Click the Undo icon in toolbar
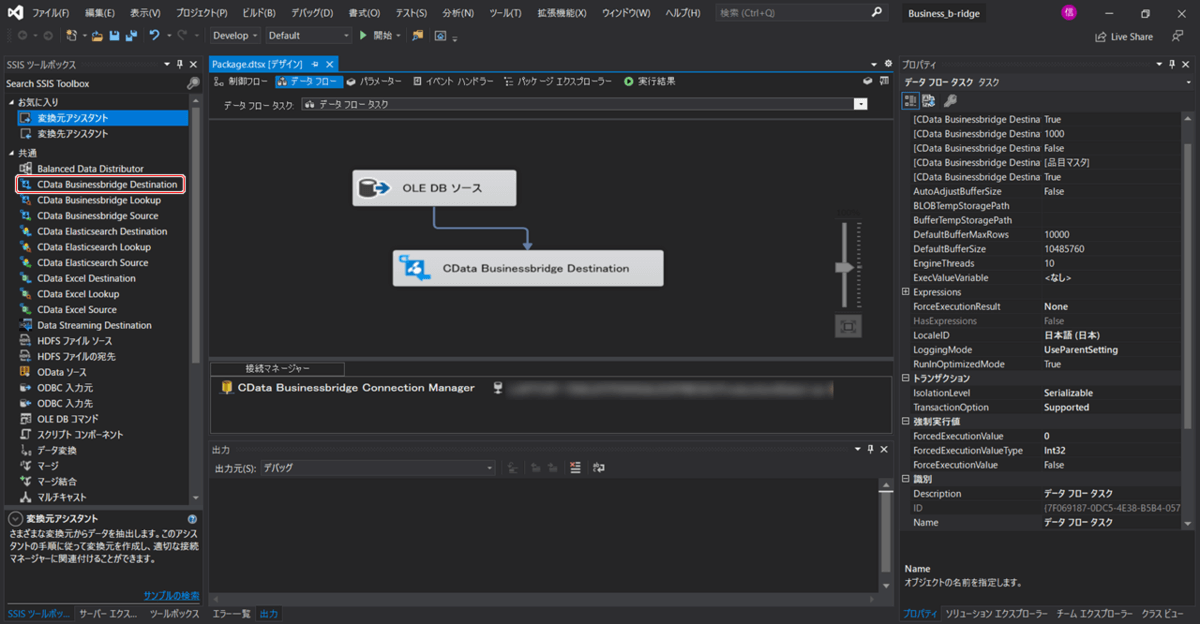Image resolution: width=1200 pixels, height=624 pixels. tap(154, 35)
